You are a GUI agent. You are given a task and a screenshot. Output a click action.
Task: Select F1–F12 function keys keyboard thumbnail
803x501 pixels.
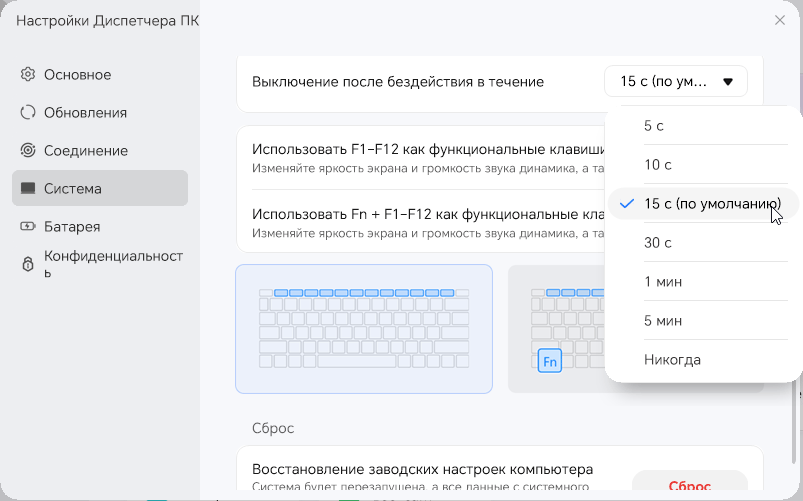pos(364,328)
